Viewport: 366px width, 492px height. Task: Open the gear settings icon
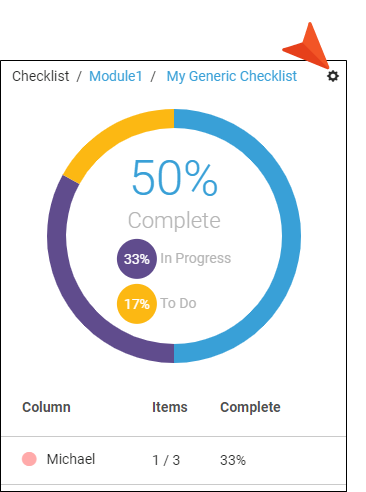tap(333, 76)
